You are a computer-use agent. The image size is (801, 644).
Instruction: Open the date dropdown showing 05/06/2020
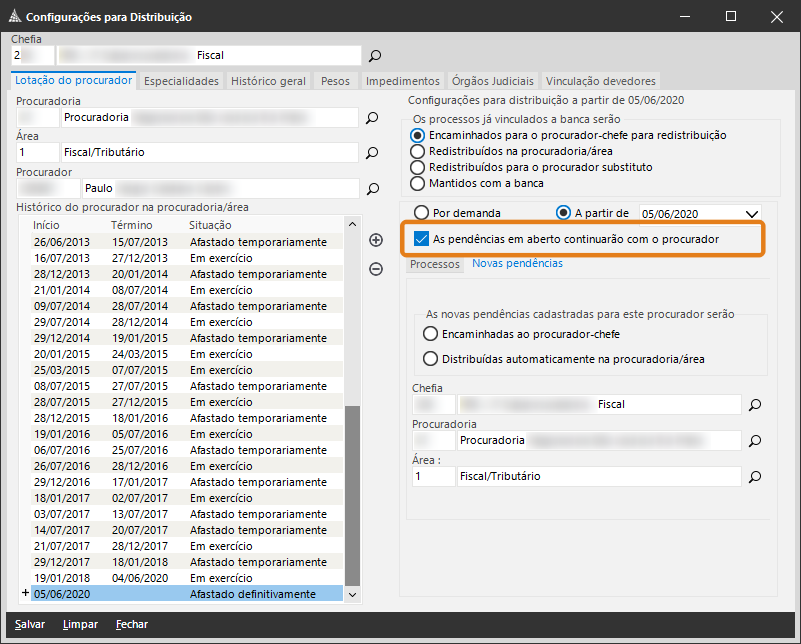(x=753, y=213)
